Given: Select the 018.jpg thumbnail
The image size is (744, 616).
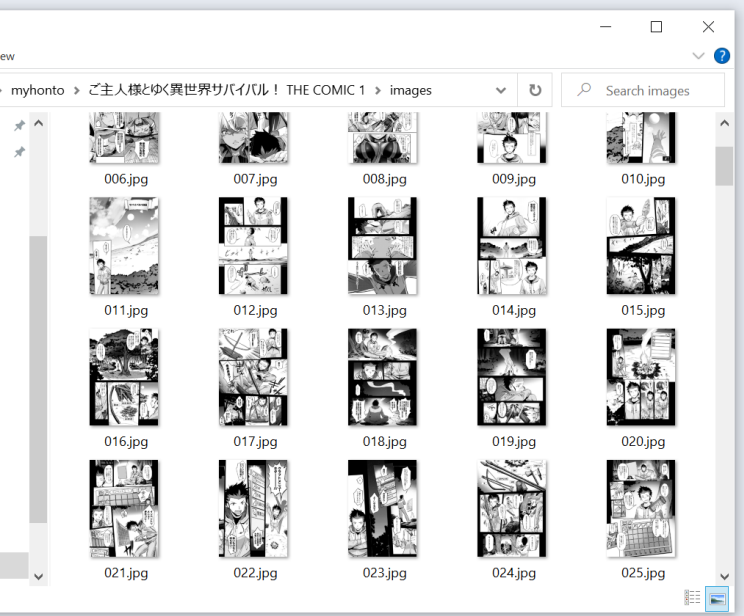Looking at the screenshot, I should [382, 377].
